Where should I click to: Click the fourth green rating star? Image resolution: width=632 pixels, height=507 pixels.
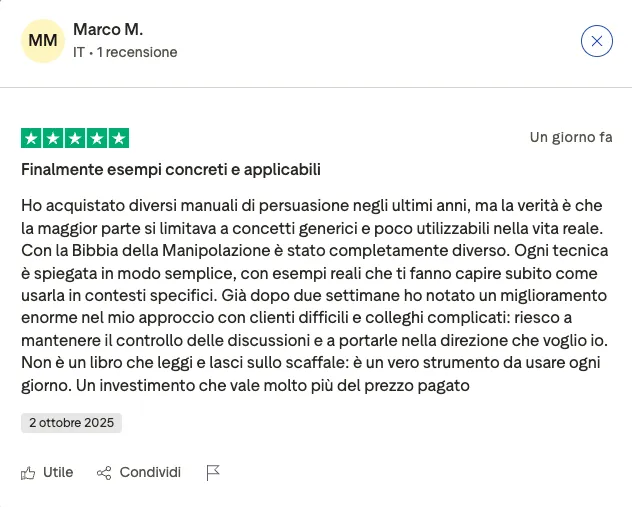point(97,138)
